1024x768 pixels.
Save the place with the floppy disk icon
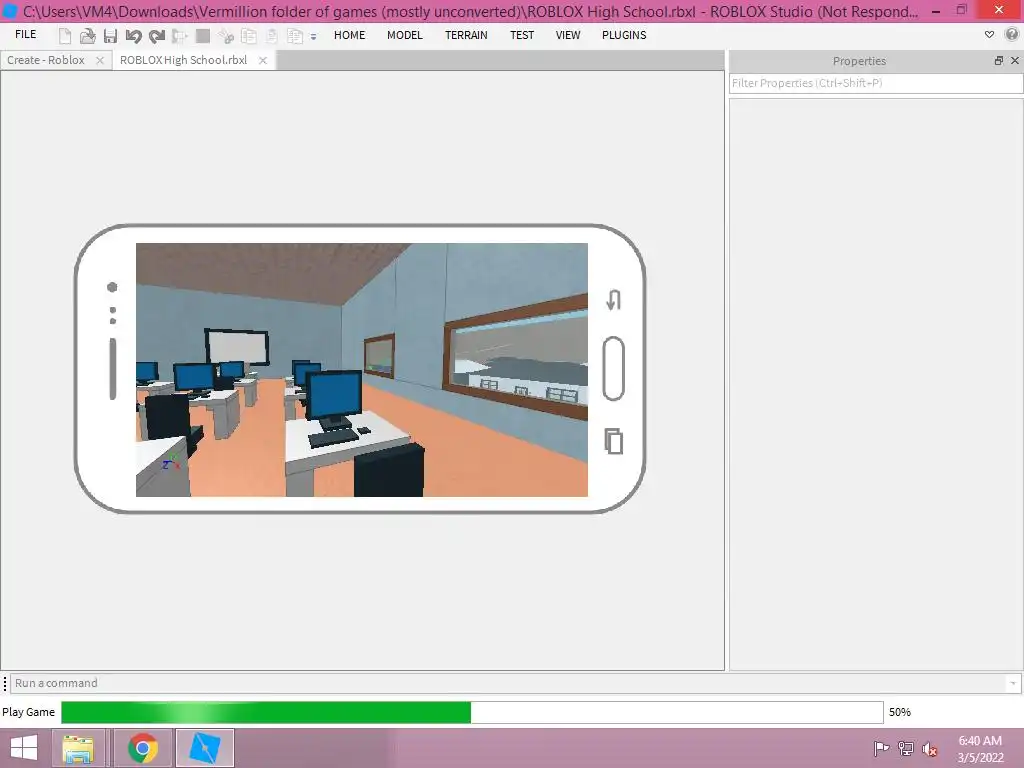click(110, 36)
